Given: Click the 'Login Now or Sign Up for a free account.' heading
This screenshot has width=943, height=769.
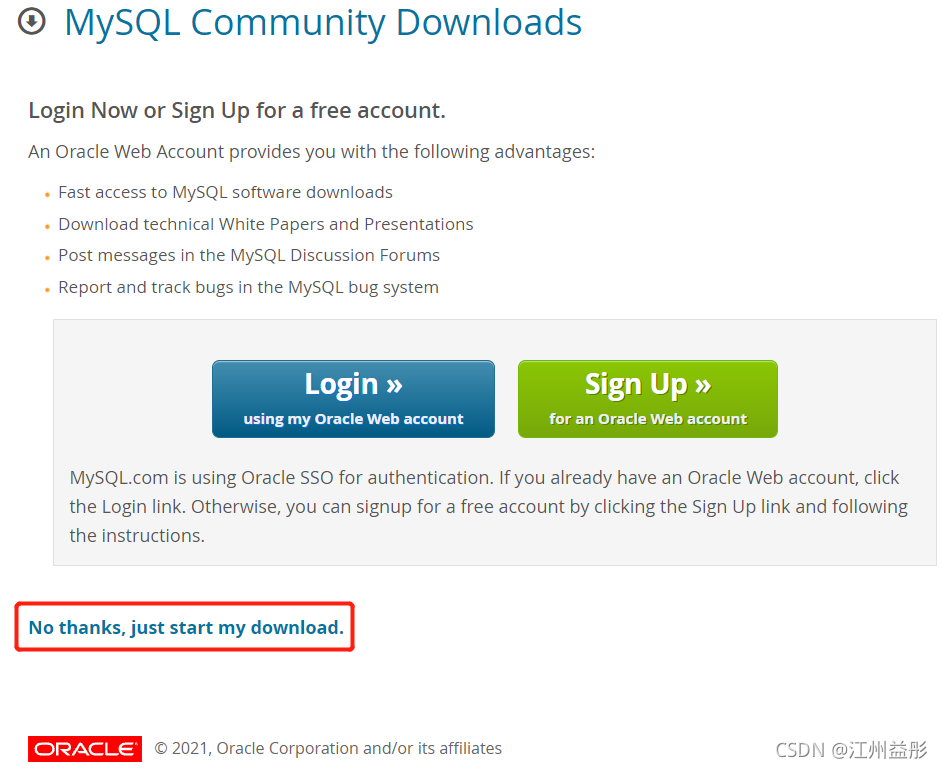Looking at the screenshot, I should [237, 111].
